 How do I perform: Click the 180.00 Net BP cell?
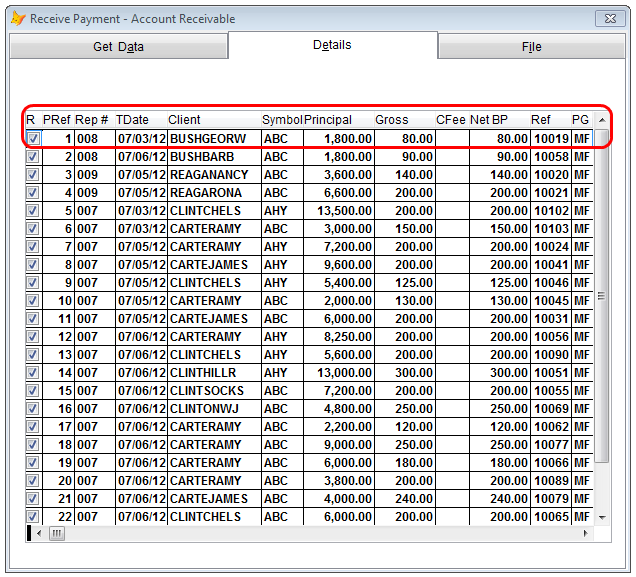coord(500,463)
